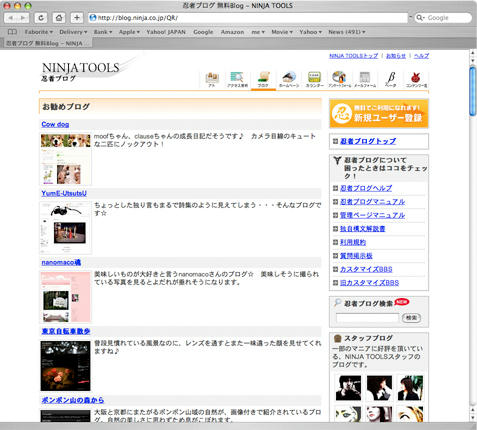477x430 pixels.
Task: Open the 利用規約 sidebar link
Action: pos(353,242)
